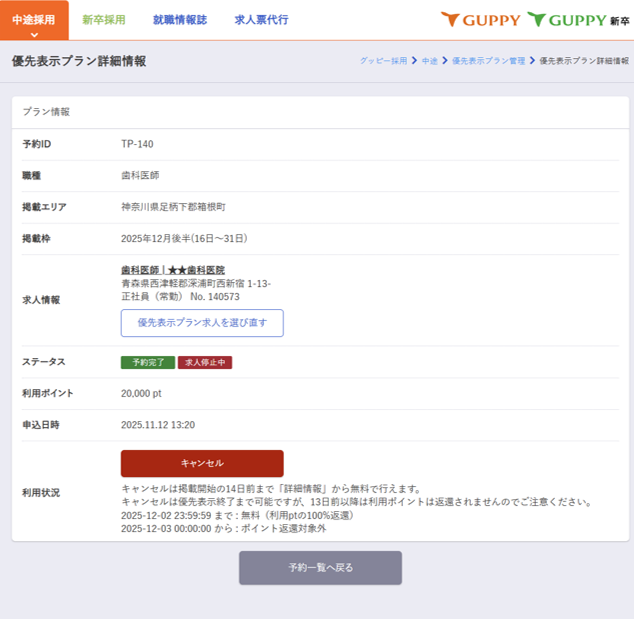Select the 求人票代行 tab
This screenshot has width=634, height=619.
click(x=261, y=19)
